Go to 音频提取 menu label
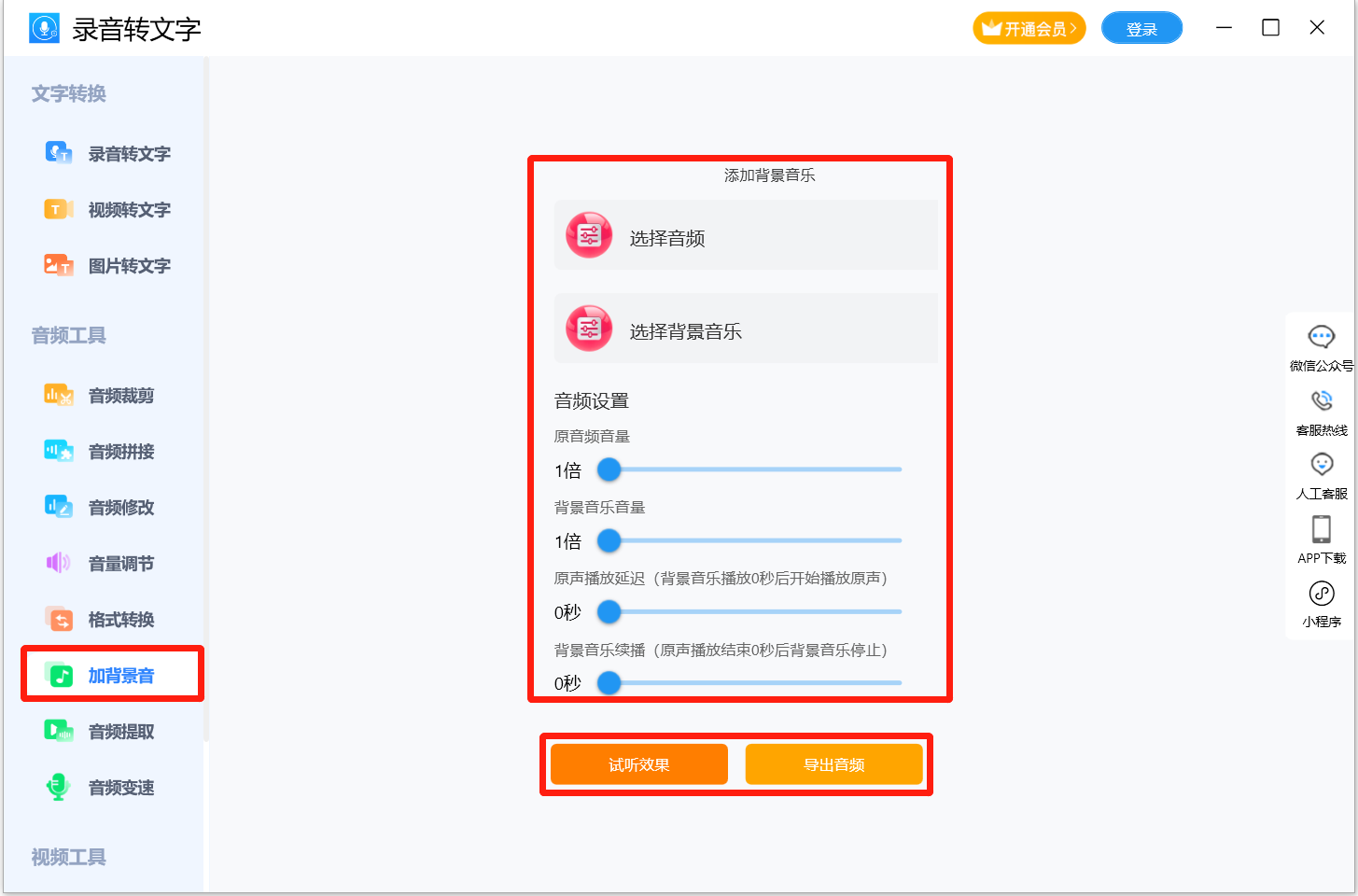1358x896 pixels. click(121, 732)
